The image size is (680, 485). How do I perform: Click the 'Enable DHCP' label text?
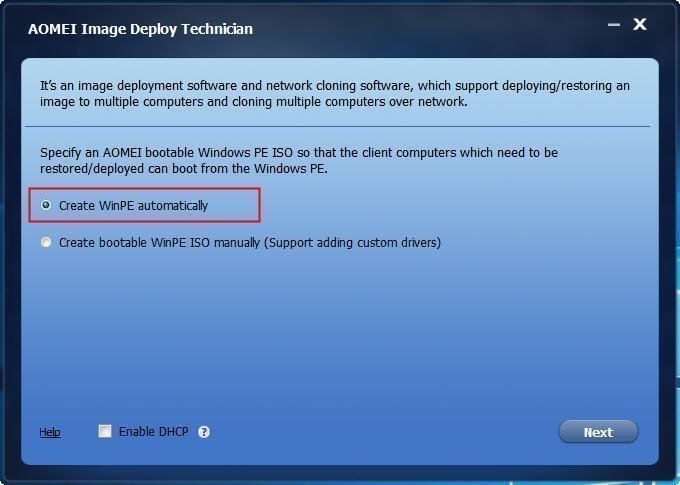[x=154, y=432]
